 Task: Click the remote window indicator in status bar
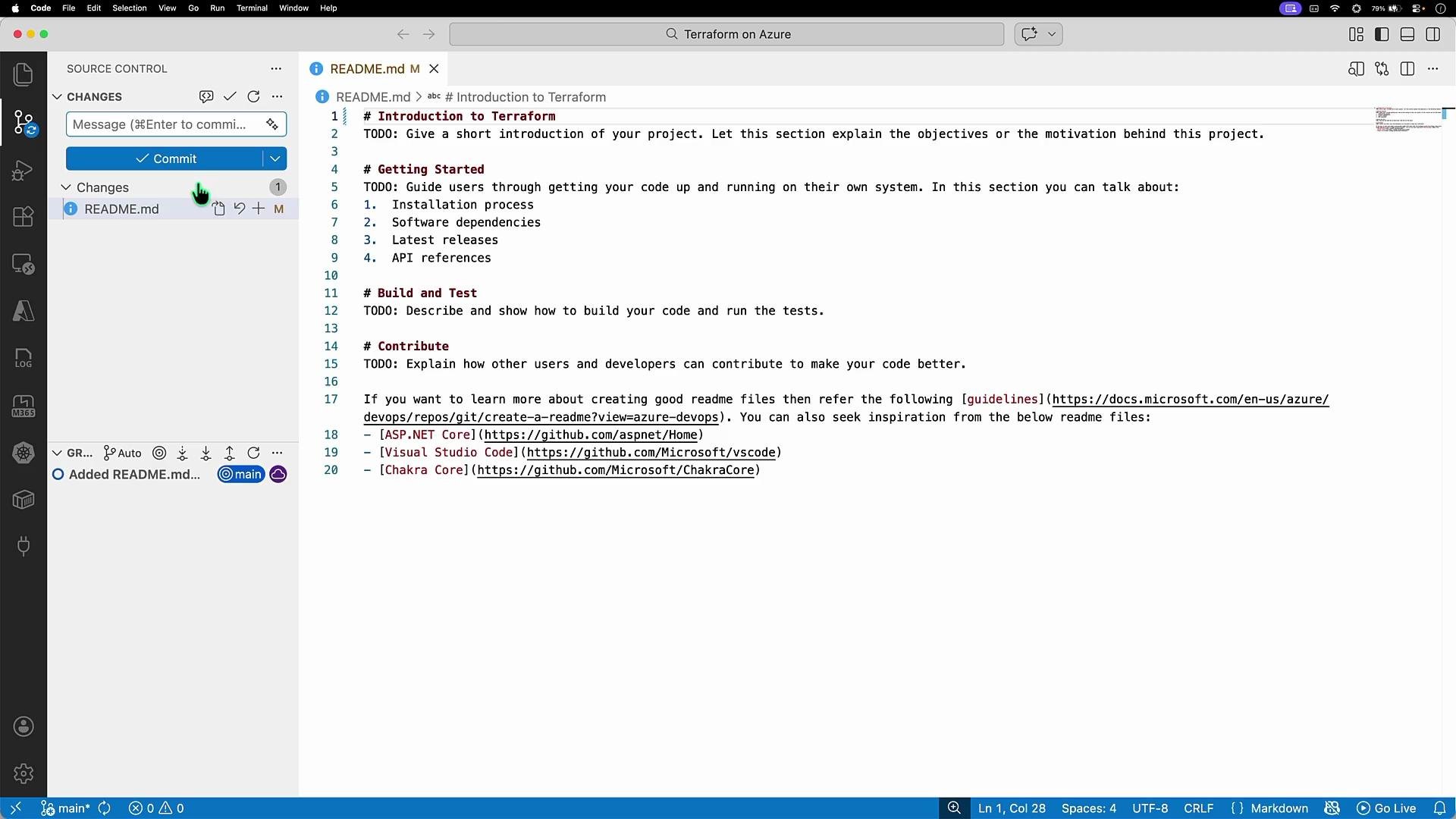pyautogui.click(x=15, y=808)
